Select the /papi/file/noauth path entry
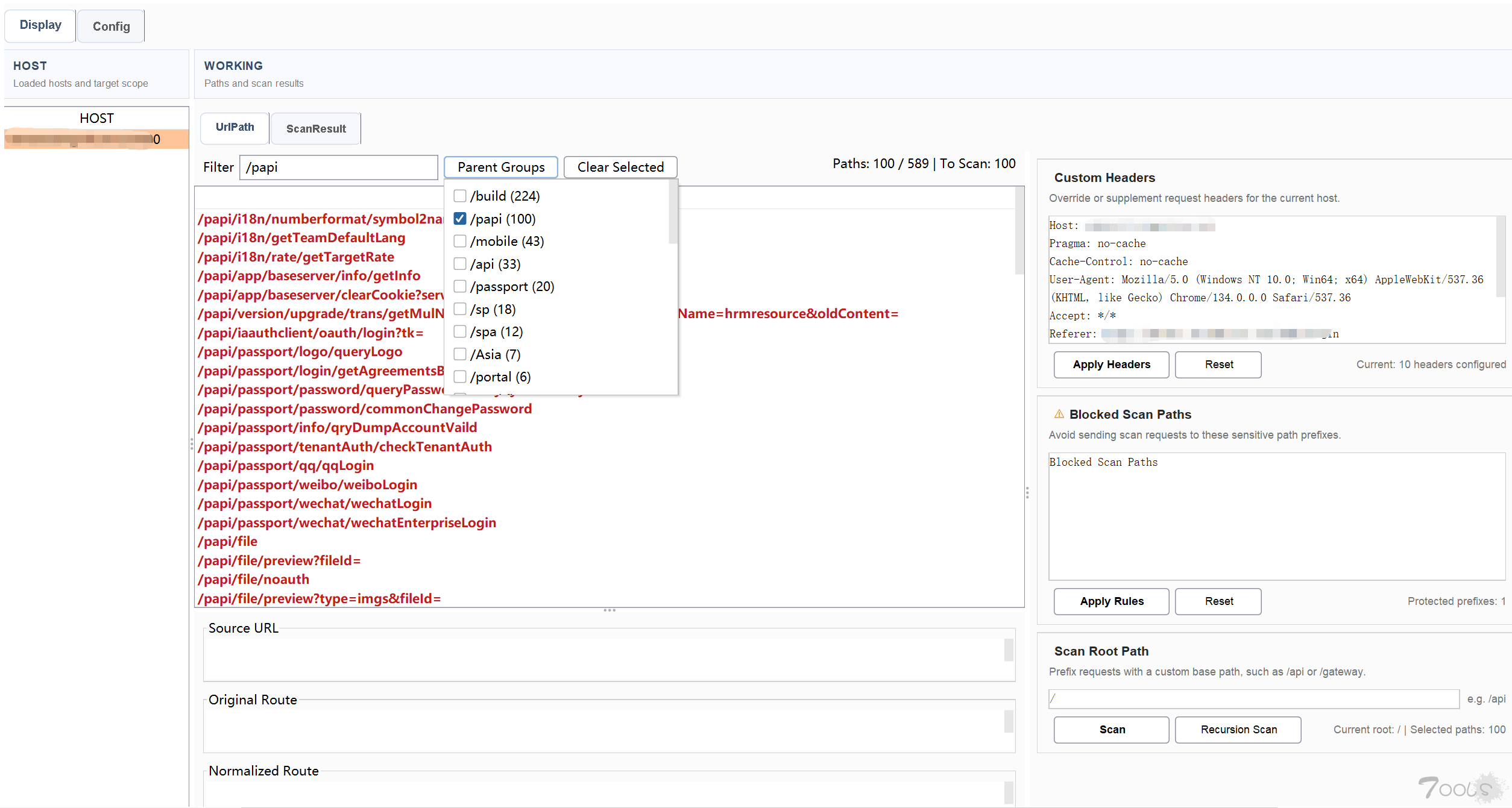Screen dimensions: 1512x808 (x=253, y=580)
